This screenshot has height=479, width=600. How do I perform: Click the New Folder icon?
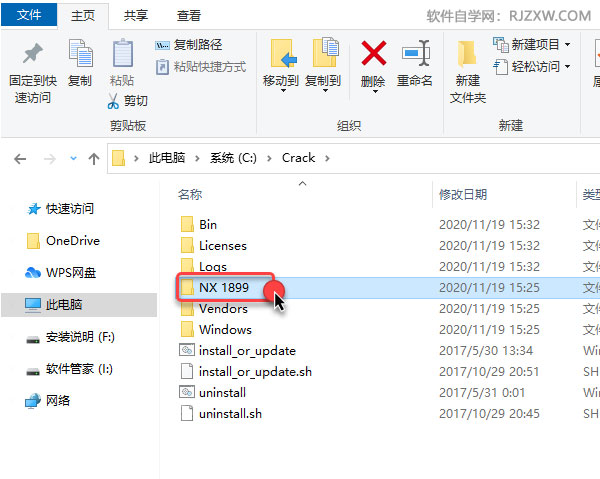click(x=467, y=53)
